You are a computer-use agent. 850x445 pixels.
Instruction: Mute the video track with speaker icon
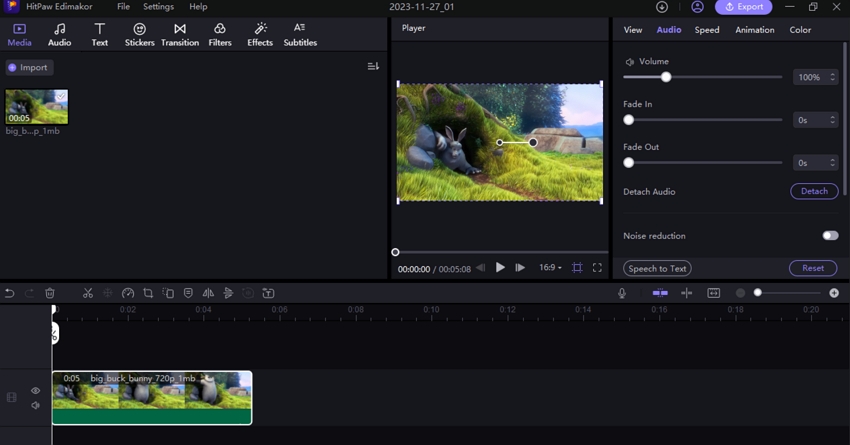pyautogui.click(x=35, y=405)
